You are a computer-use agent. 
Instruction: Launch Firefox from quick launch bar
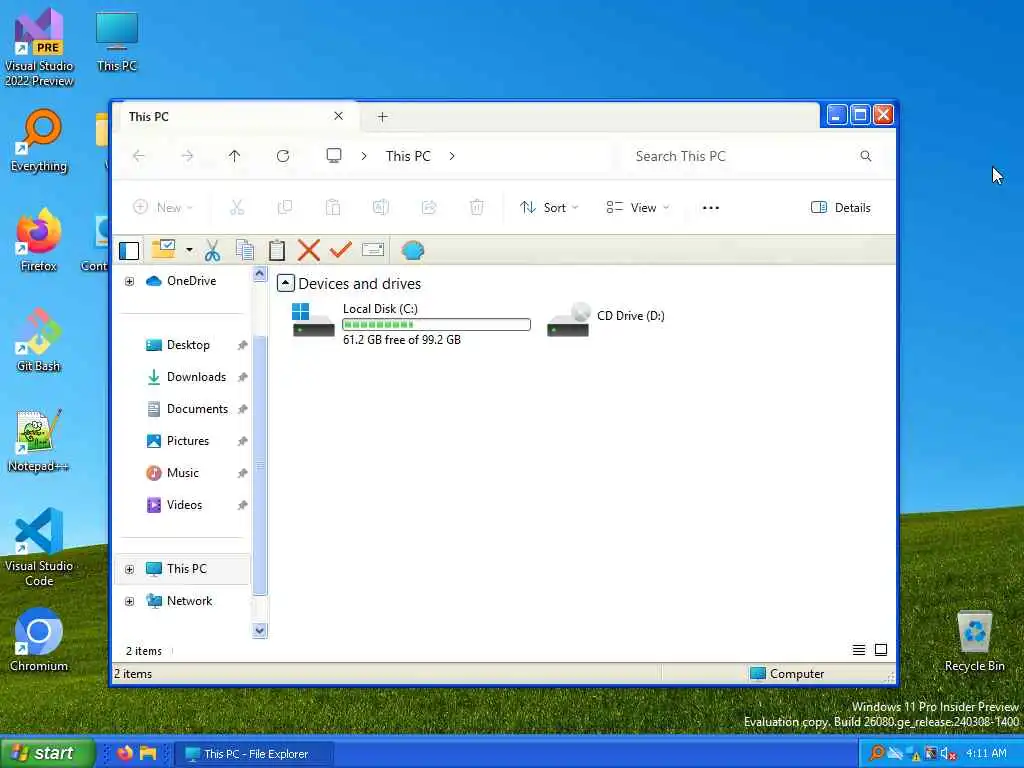click(125, 754)
